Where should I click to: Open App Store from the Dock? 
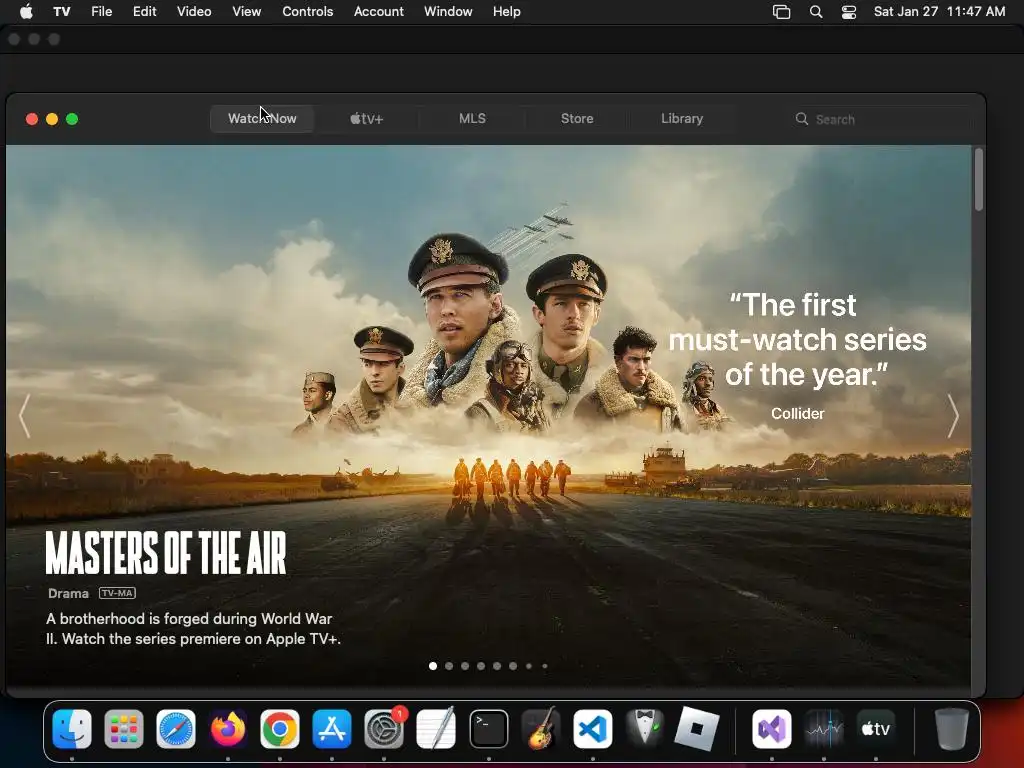tap(332, 729)
